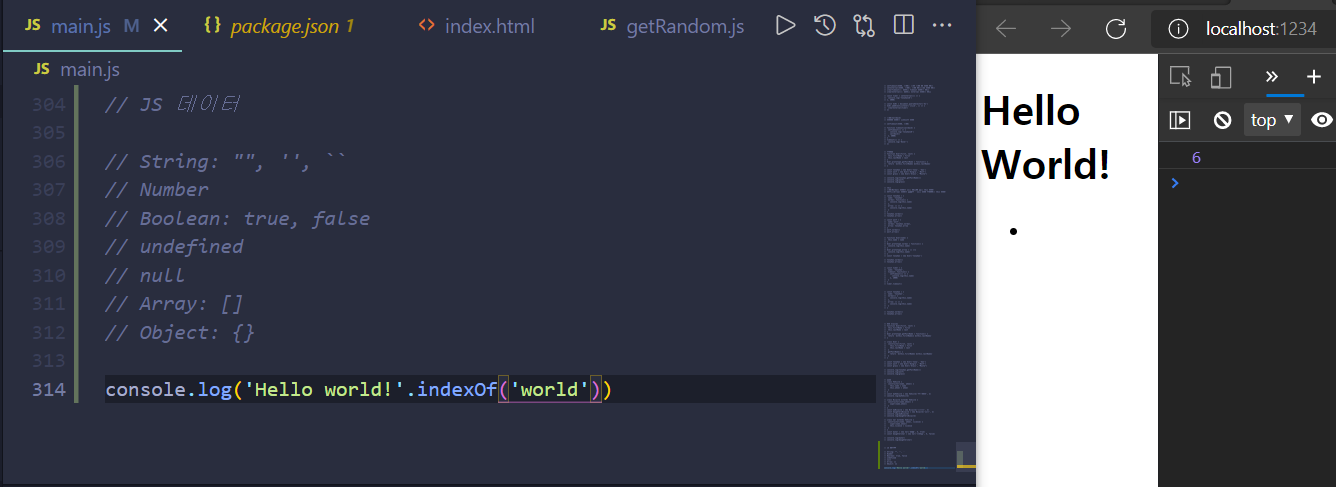Go back in the browser
This screenshot has height=487, width=1336.
point(1006,29)
